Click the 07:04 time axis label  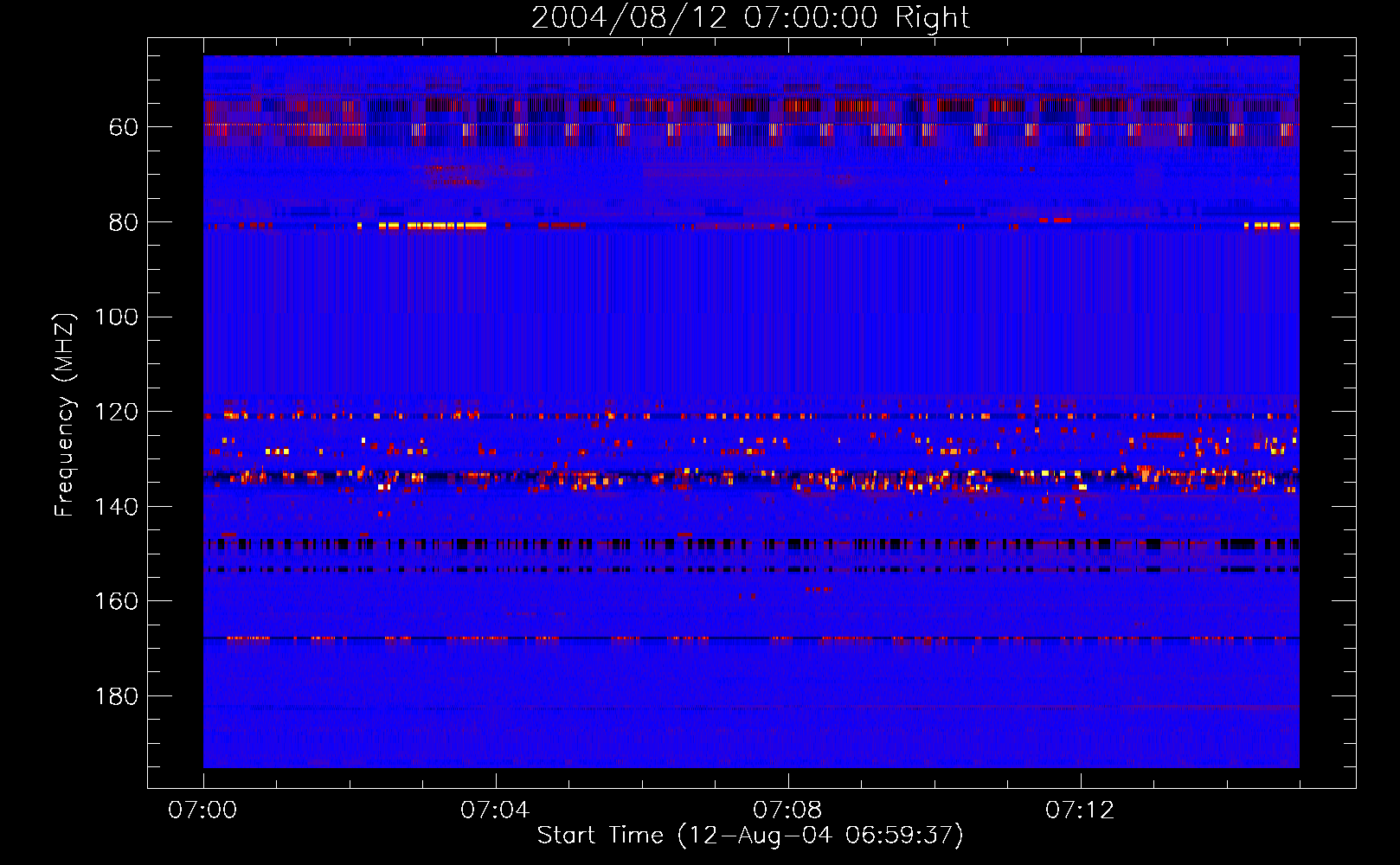click(x=496, y=810)
